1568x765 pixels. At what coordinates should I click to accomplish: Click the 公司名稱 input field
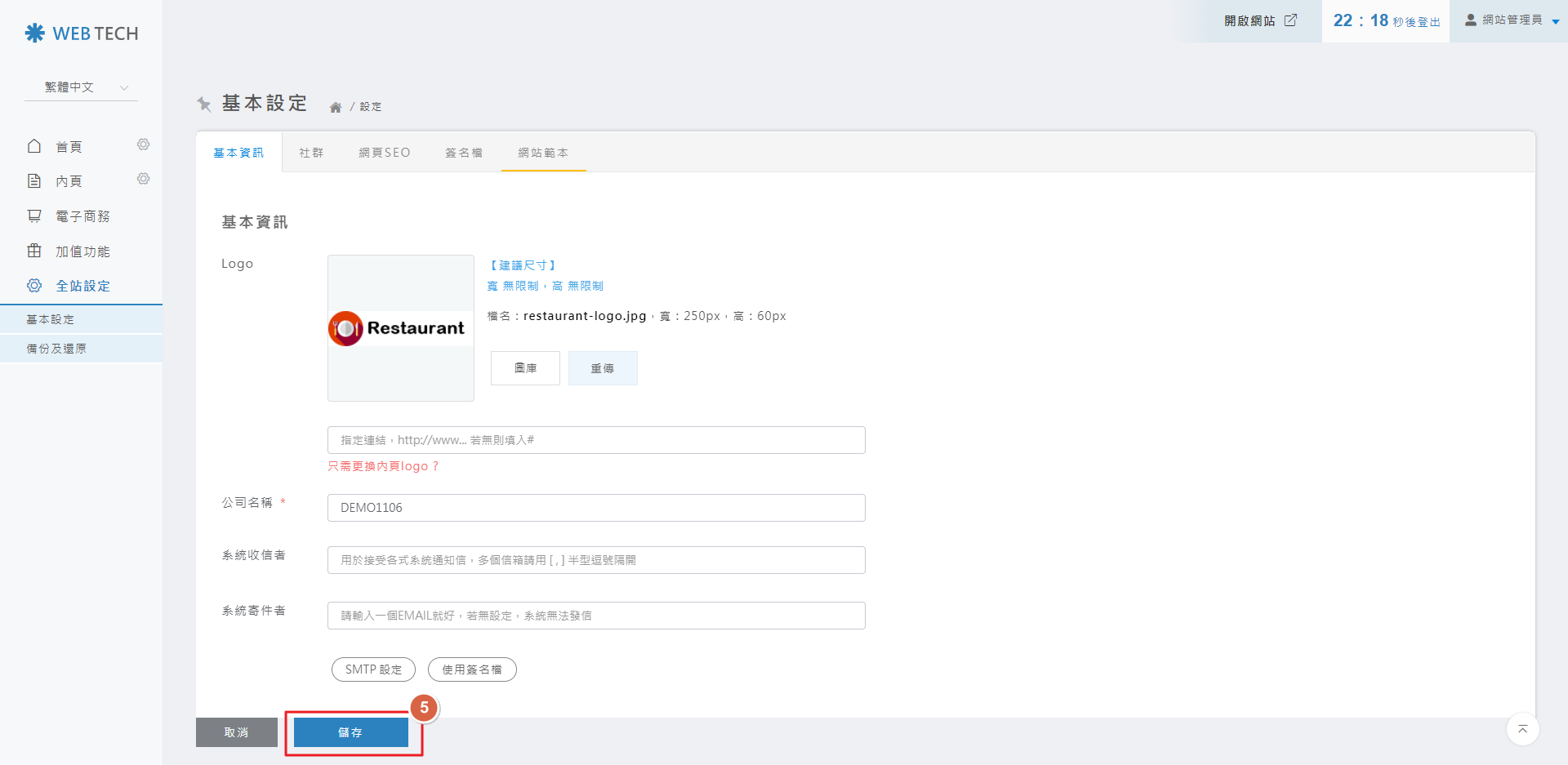click(596, 508)
